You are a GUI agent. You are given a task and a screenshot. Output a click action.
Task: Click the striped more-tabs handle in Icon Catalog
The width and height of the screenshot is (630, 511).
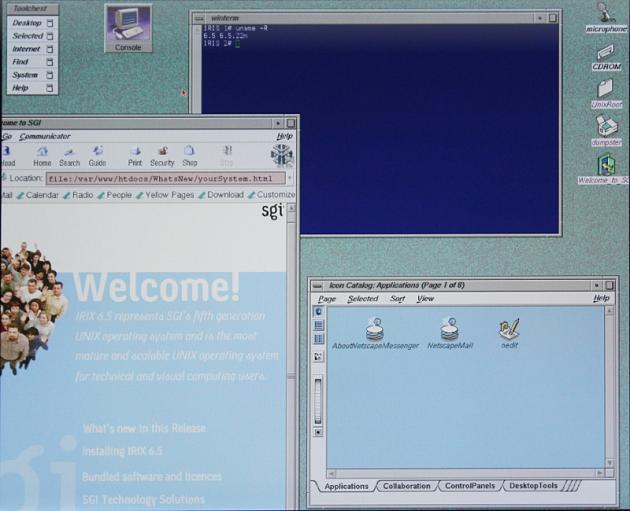click(x=573, y=486)
